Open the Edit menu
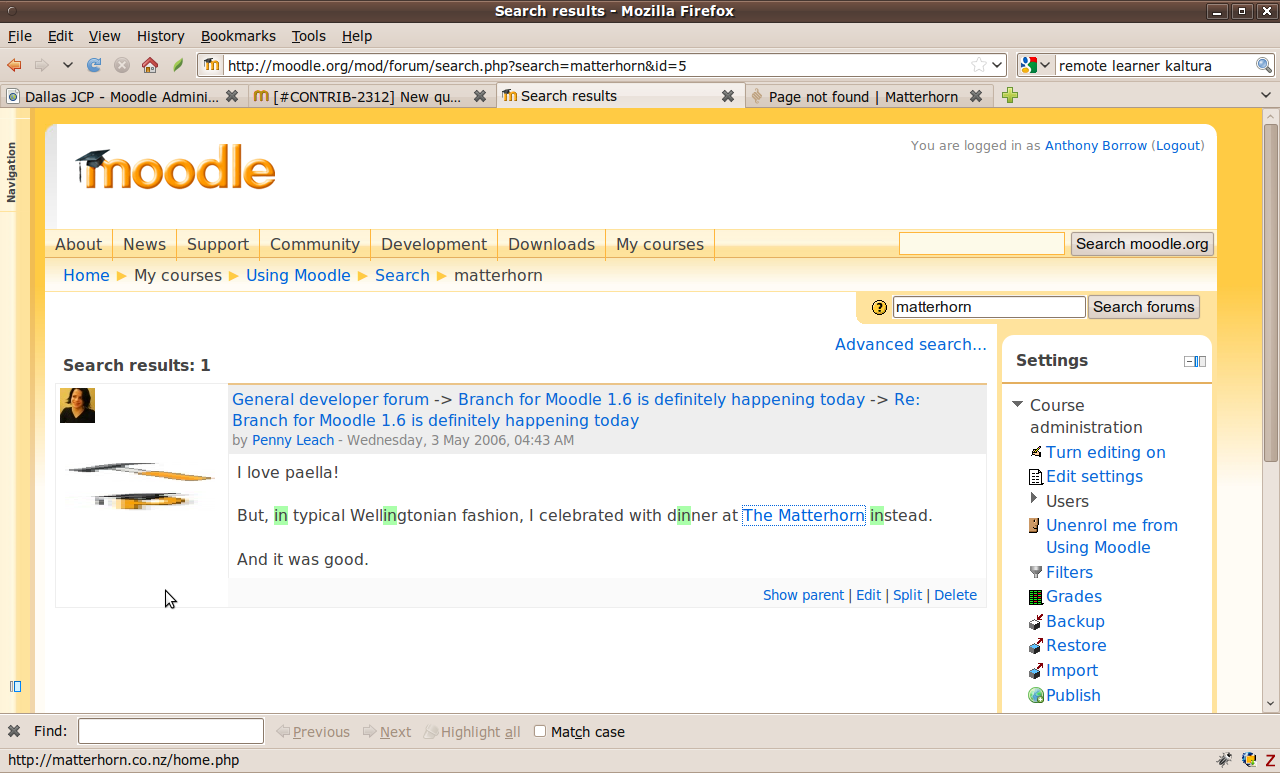Image resolution: width=1280 pixels, height=773 pixels. click(60, 36)
